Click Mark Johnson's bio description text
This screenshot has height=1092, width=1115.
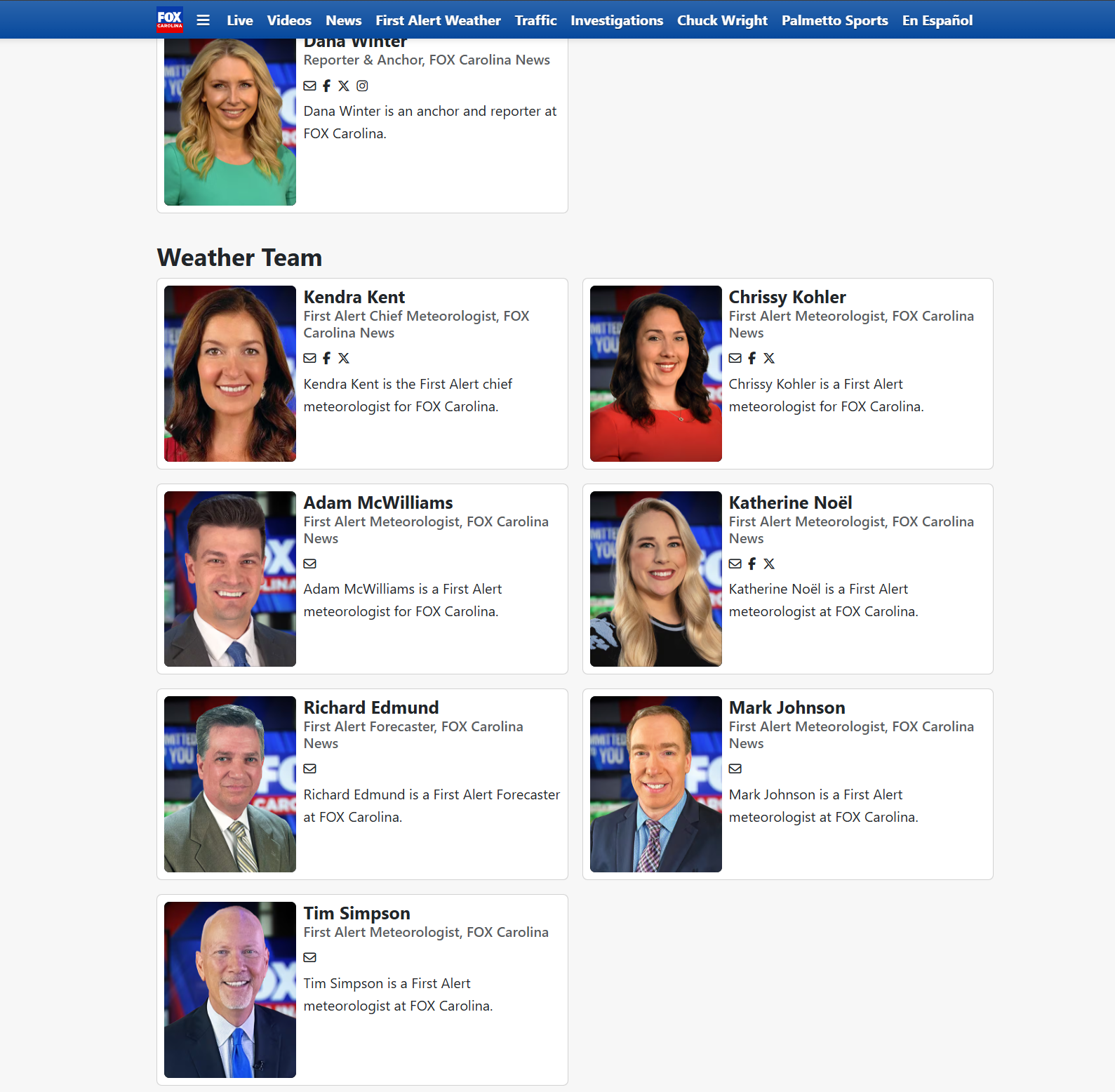point(823,806)
